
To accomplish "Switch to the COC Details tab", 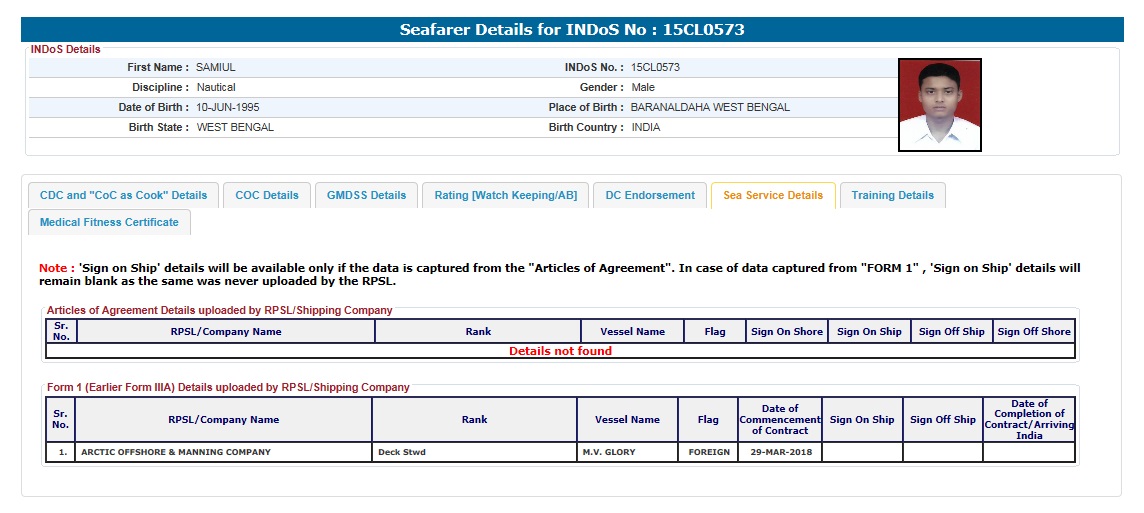I will [267, 195].
